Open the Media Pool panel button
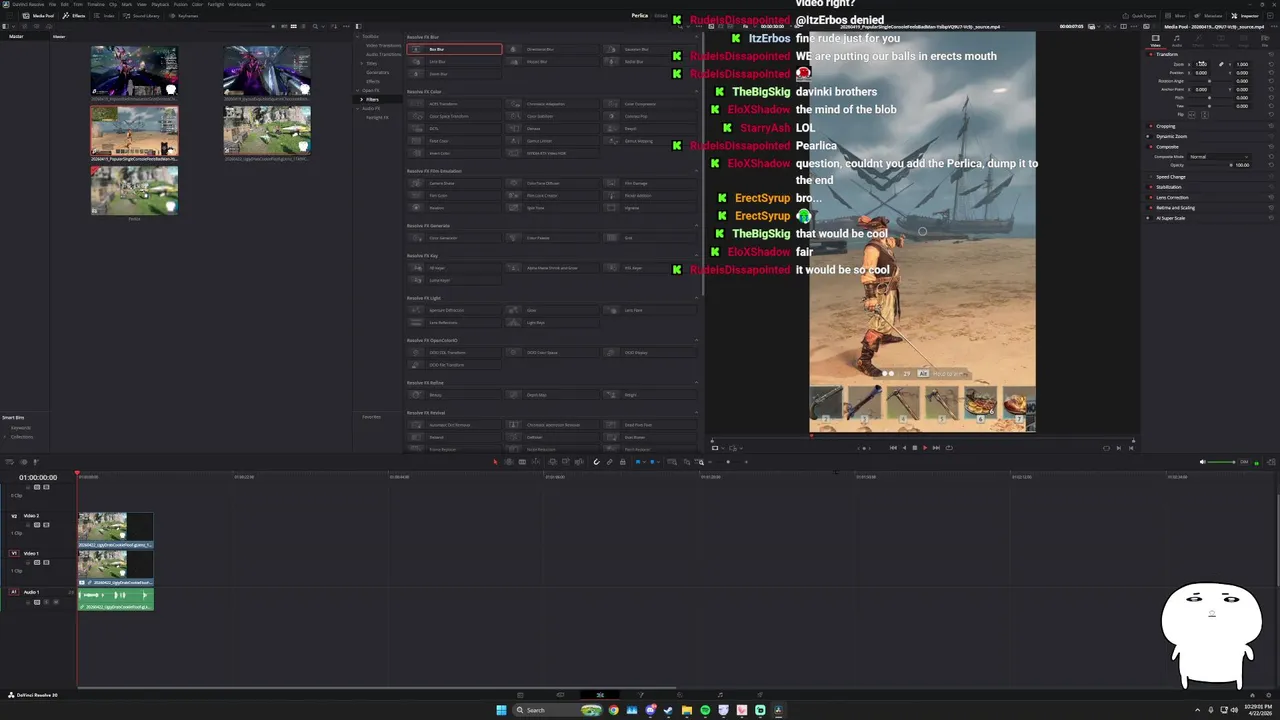1280x720 pixels. (x=39, y=16)
